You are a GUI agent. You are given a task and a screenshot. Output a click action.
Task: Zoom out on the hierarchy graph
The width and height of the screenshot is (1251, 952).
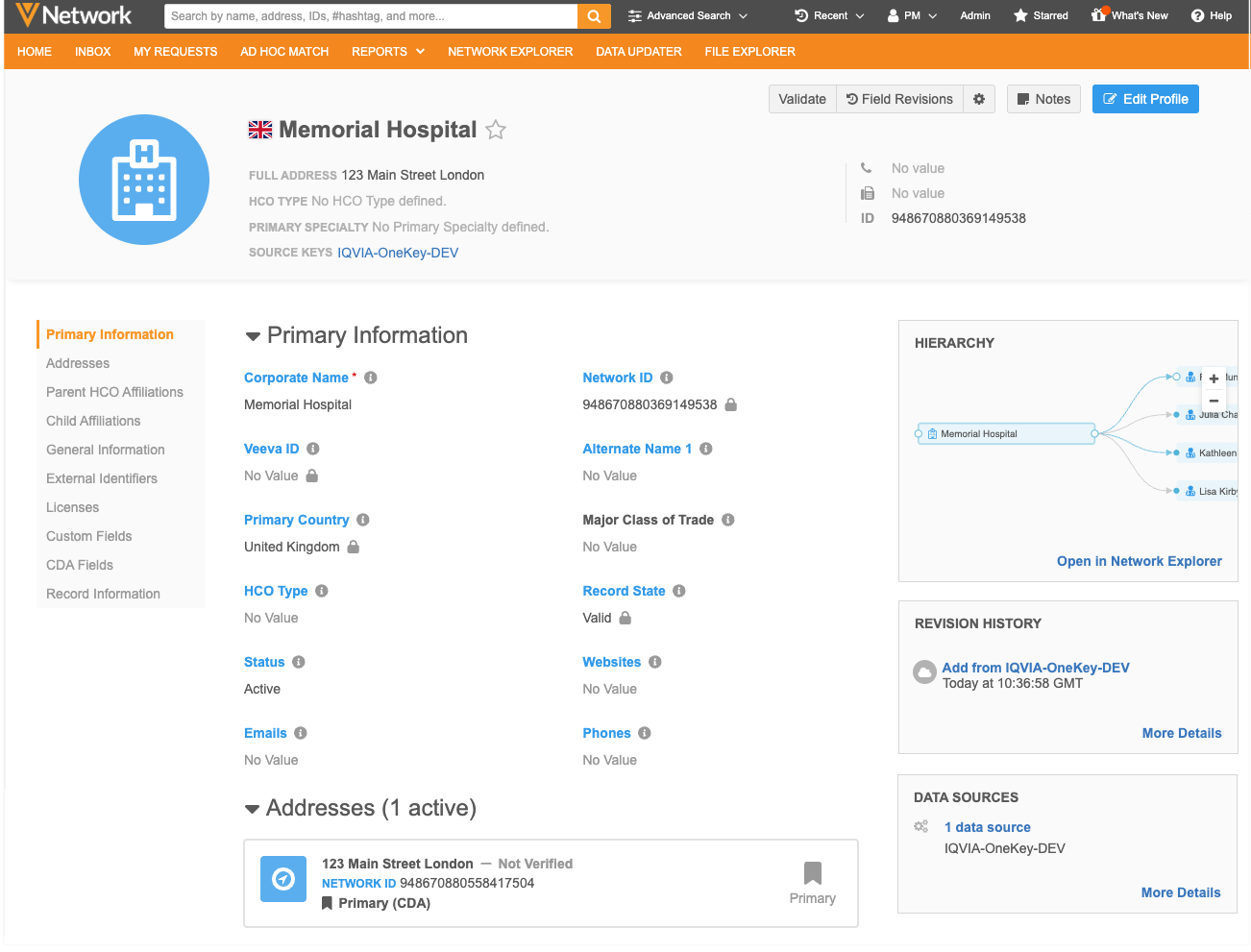click(1214, 401)
